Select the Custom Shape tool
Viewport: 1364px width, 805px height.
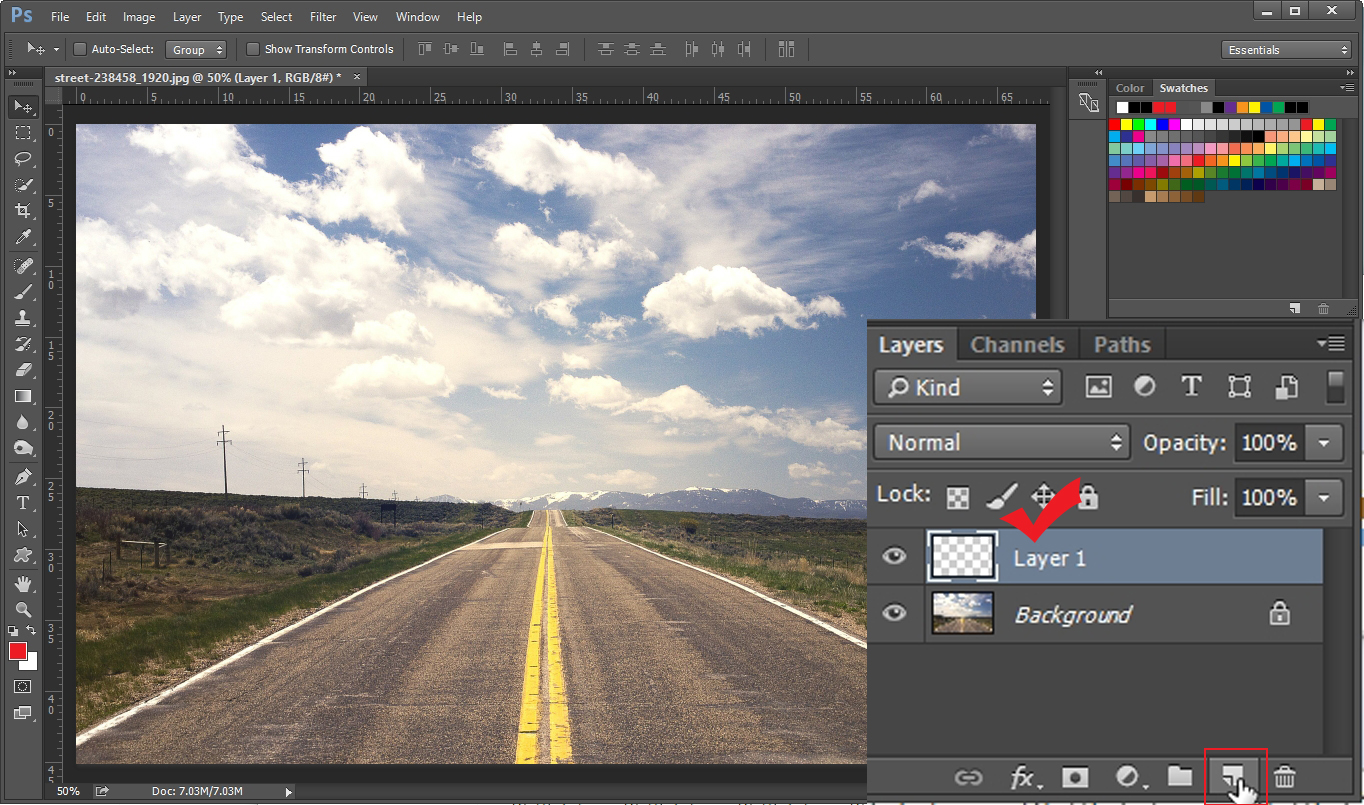point(23,555)
